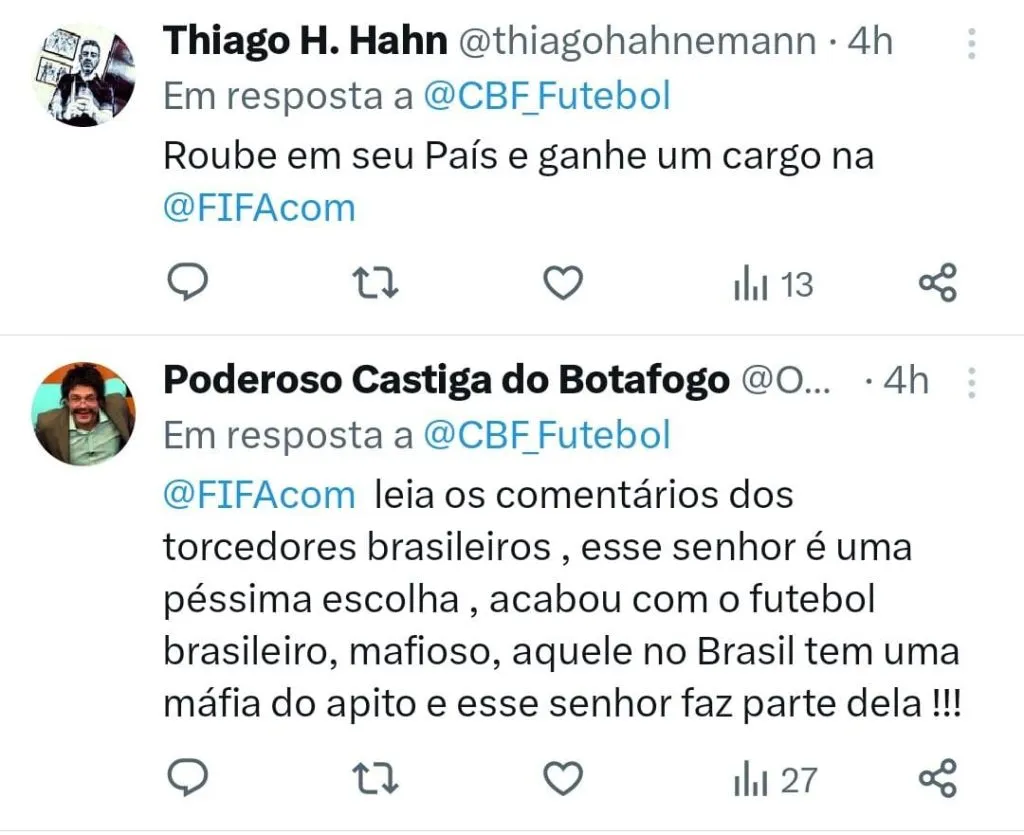Reply to Poderoso Castiga do Botafogo's tweet
The width and height of the screenshot is (1024, 835).
[x=185, y=778]
